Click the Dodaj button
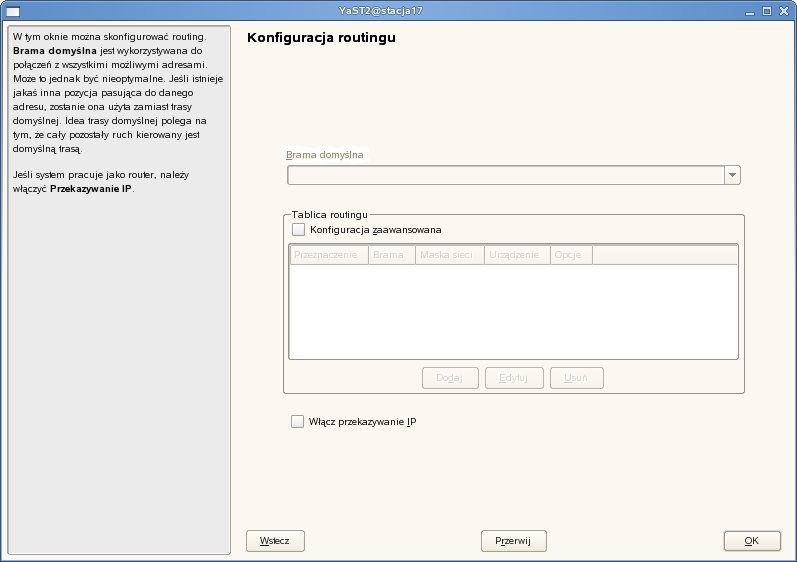This screenshot has height=562, width=797. 450,378
